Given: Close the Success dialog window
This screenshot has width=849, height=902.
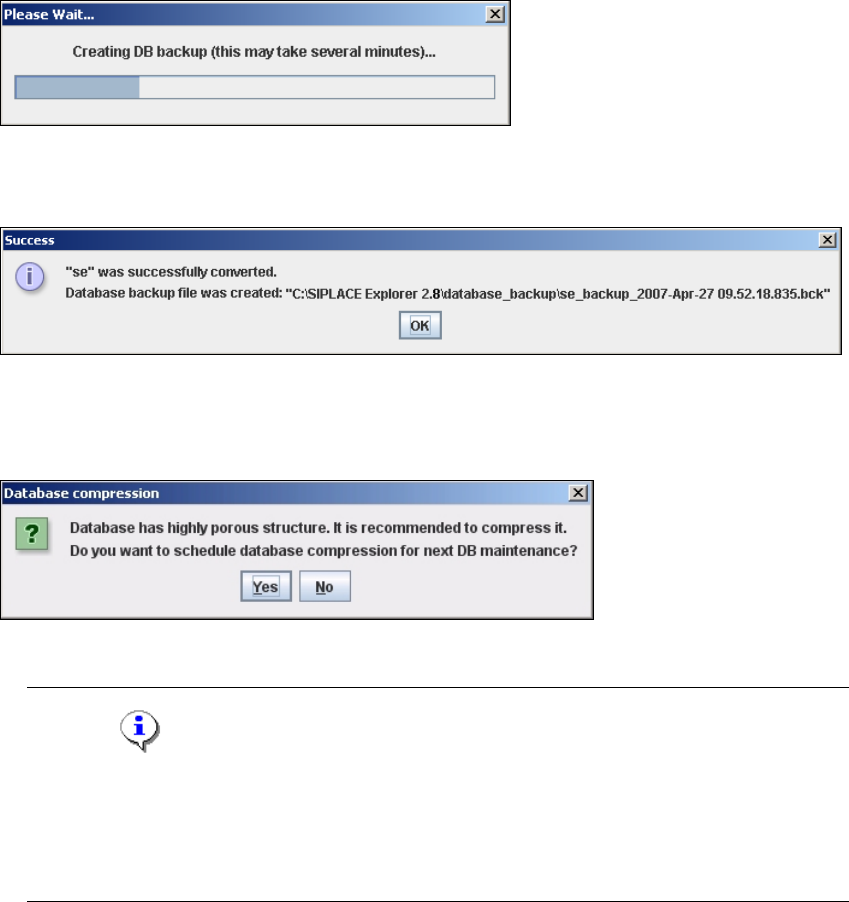Looking at the screenshot, I should point(827,240).
